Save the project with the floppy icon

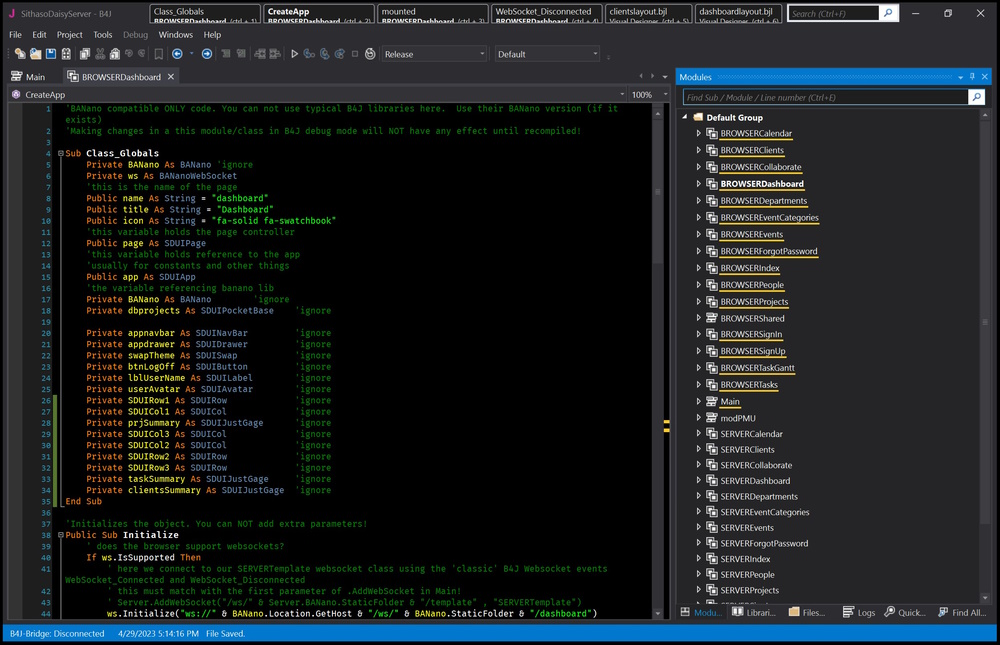coord(50,54)
